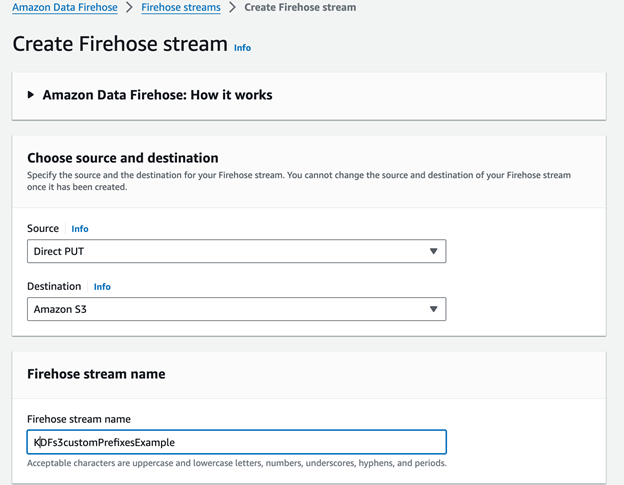Click 'Amazon Data Firehose: How it works' header

point(157,95)
